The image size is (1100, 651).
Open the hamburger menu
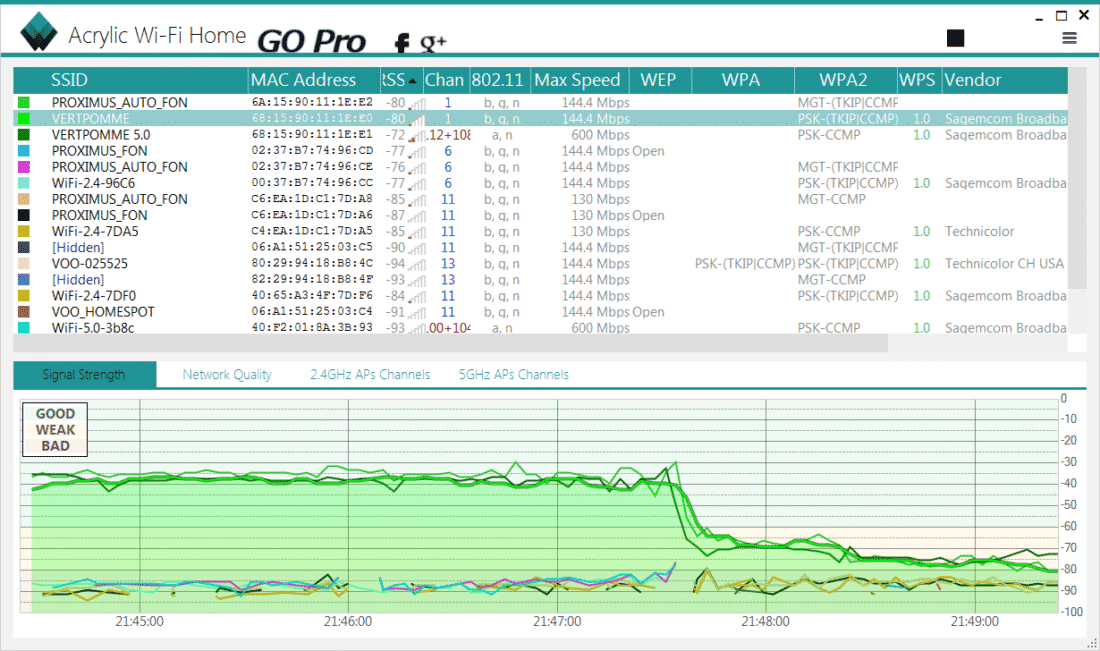[1069, 38]
